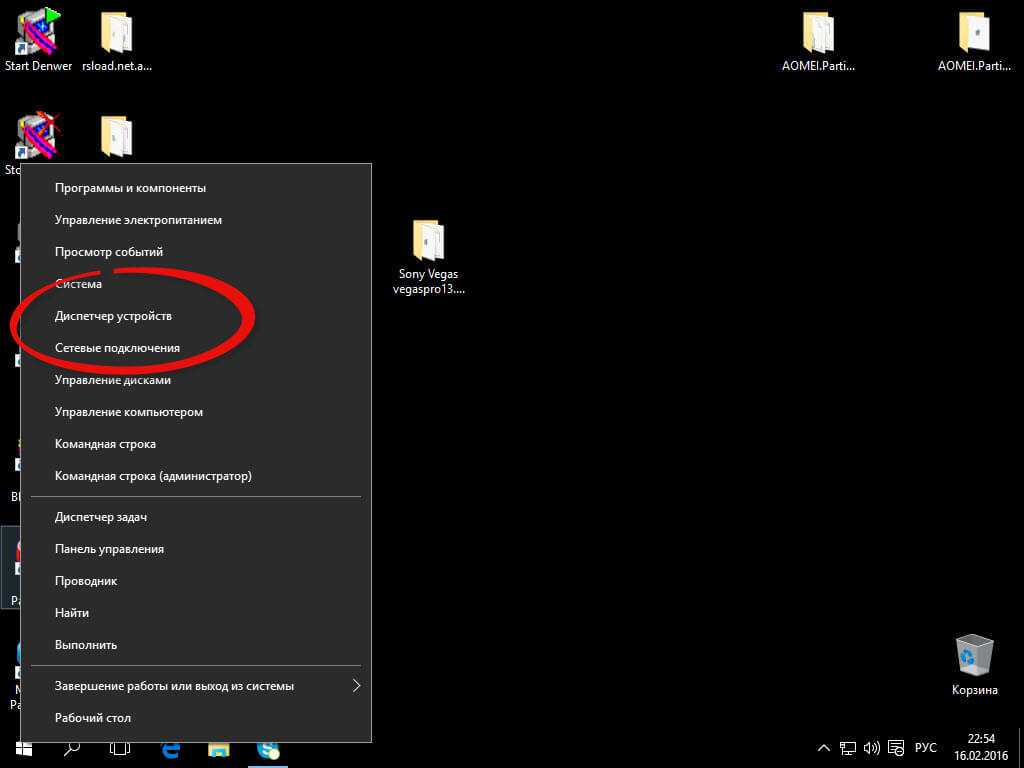Open Task View from the taskbar
The height and width of the screenshot is (768, 1024).
pos(120,748)
